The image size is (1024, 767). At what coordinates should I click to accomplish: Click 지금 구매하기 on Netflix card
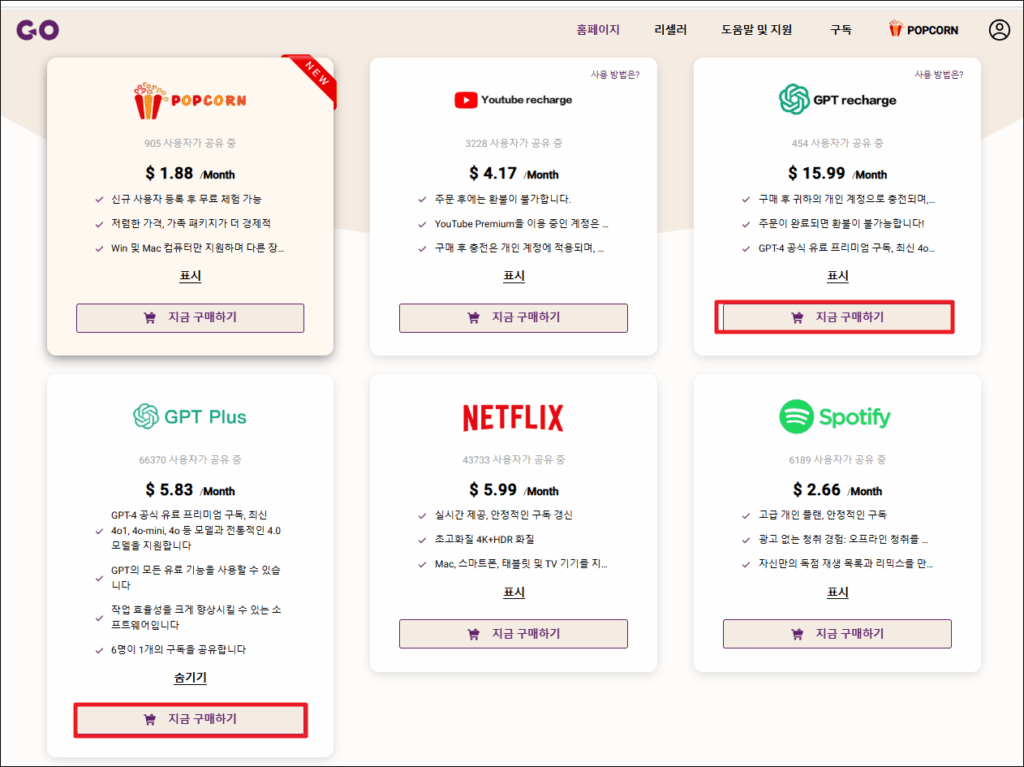513,634
